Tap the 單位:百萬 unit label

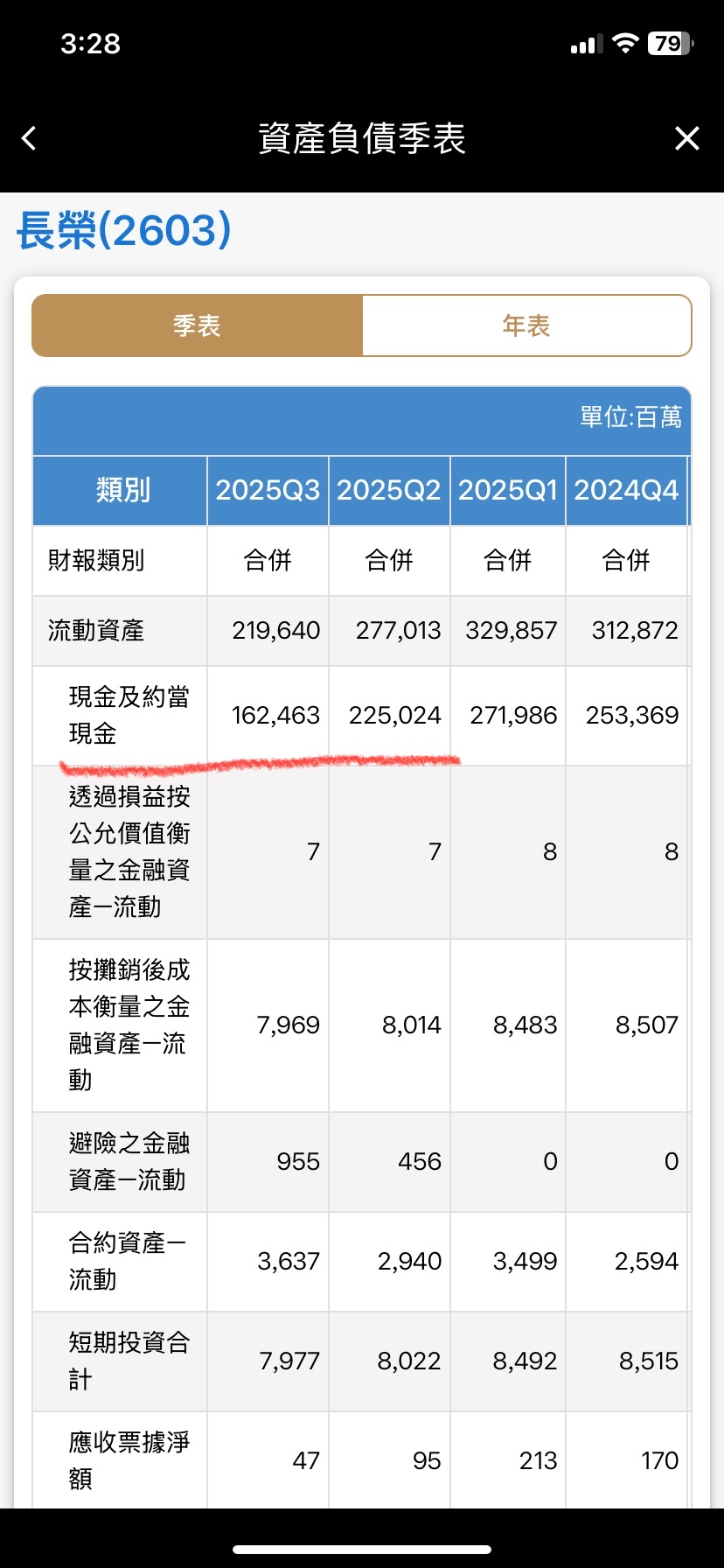[630, 417]
